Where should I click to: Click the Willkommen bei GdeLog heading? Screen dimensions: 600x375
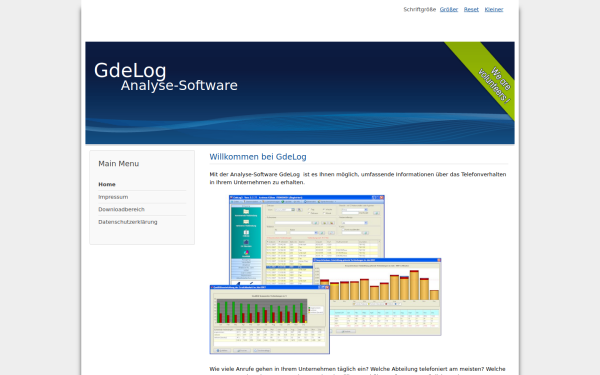click(258, 157)
